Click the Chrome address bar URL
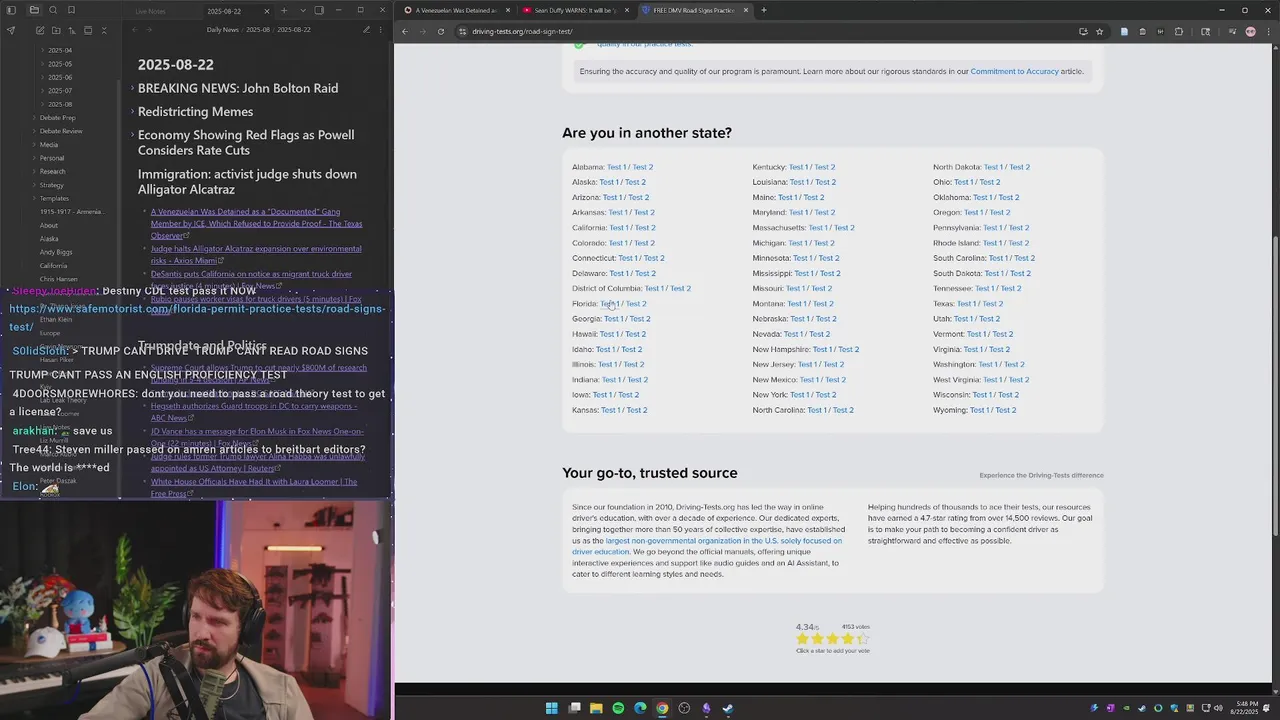Viewport: 1280px width, 720px height. tap(522, 31)
